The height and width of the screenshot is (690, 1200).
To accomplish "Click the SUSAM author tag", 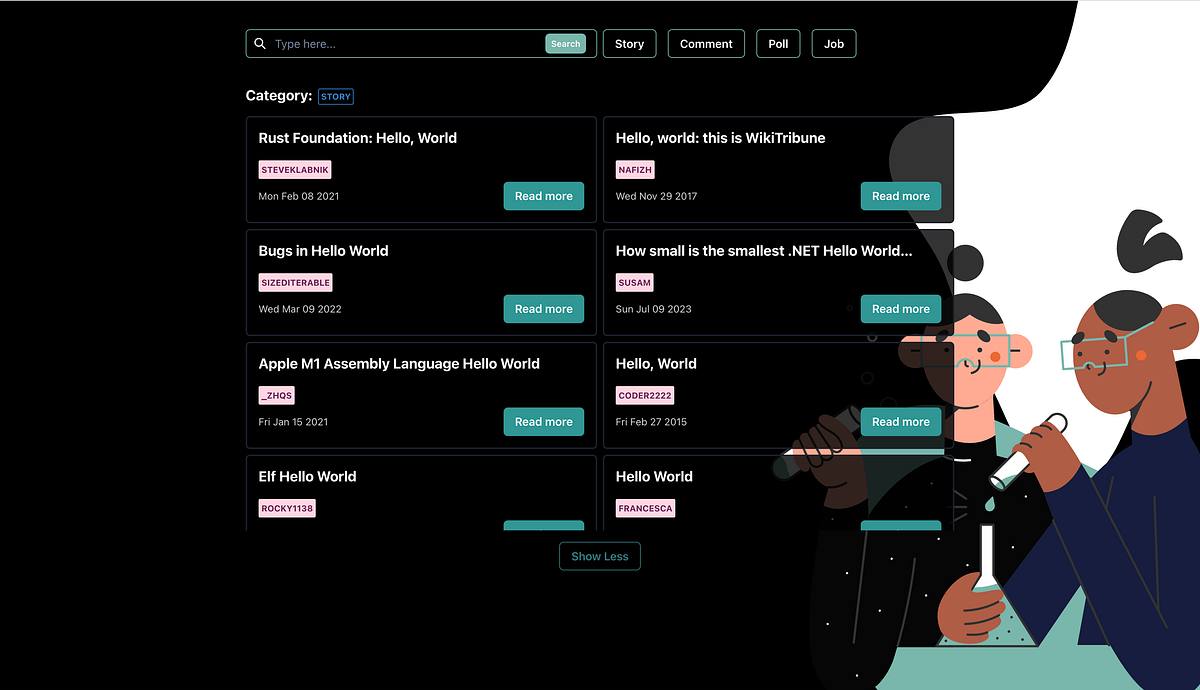I will tap(634, 282).
